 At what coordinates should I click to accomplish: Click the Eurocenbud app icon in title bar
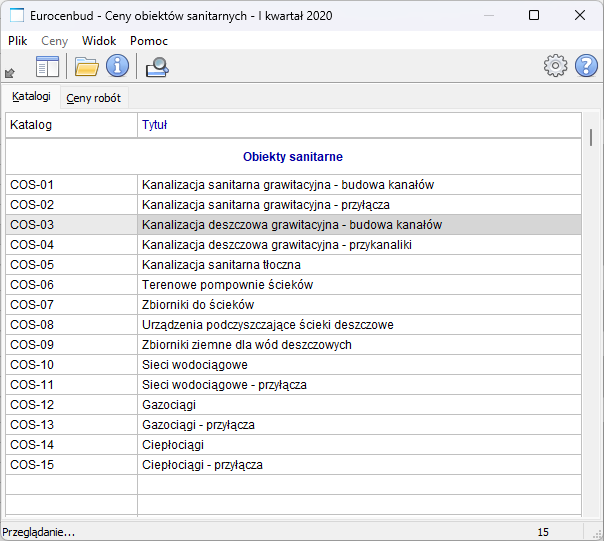tap(16, 16)
